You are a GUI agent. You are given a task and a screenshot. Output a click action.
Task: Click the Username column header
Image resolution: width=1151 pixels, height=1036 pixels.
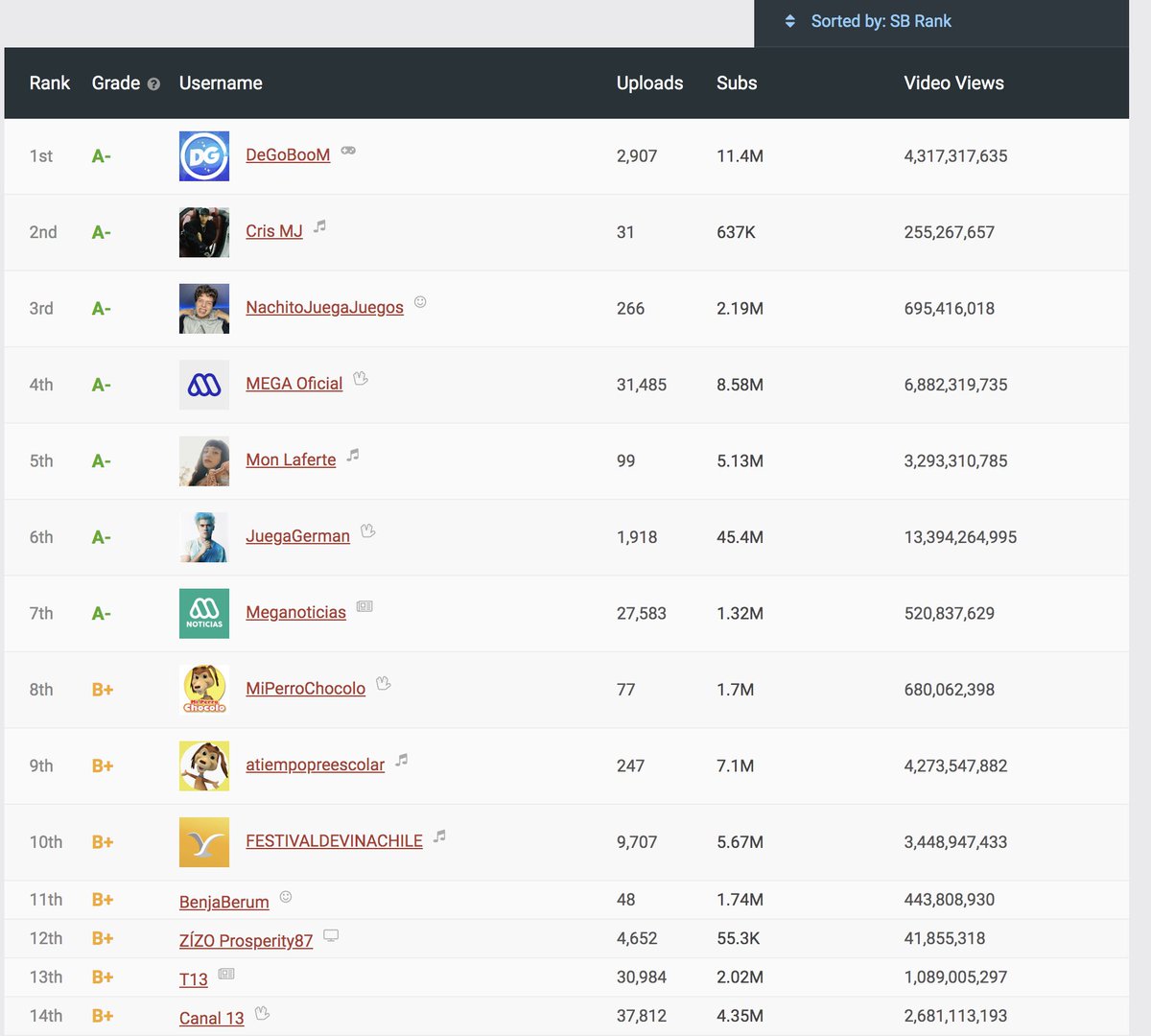(221, 83)
